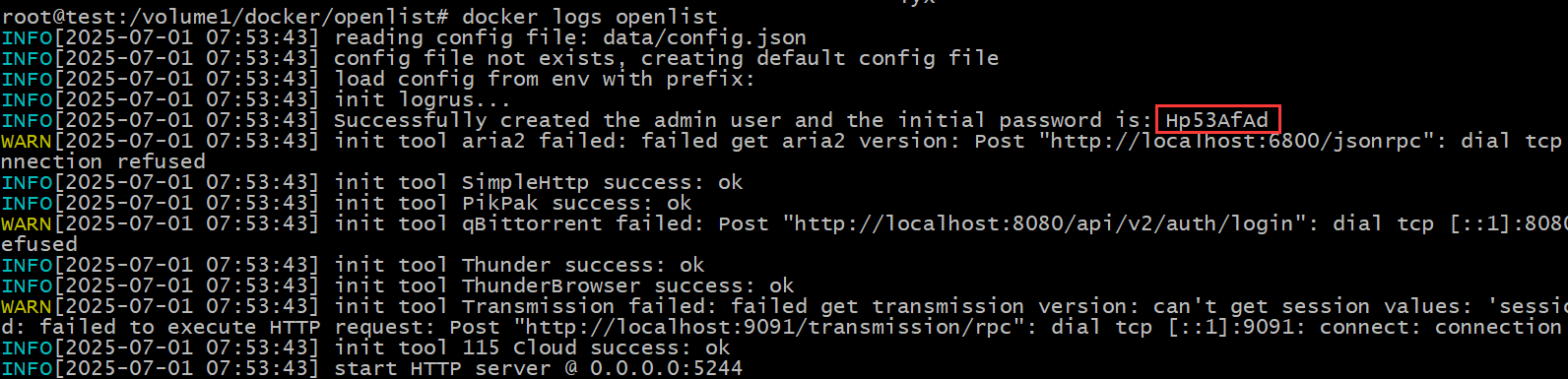Viewport: 1568px width, 379px height.
Task: Click the highlighted password Hp53AfAd
Action: [1217, 120]
